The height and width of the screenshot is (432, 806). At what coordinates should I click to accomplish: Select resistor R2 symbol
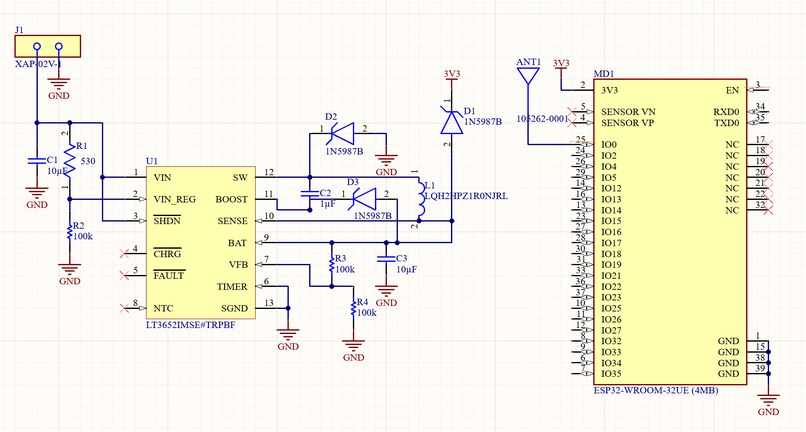point(69,233)
